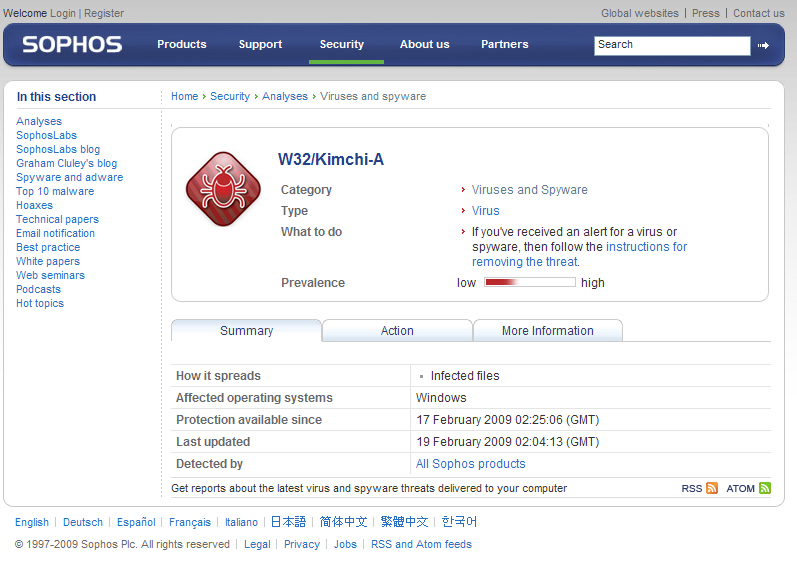
Task: Click the RSS text link
Action: pos(691,488)
